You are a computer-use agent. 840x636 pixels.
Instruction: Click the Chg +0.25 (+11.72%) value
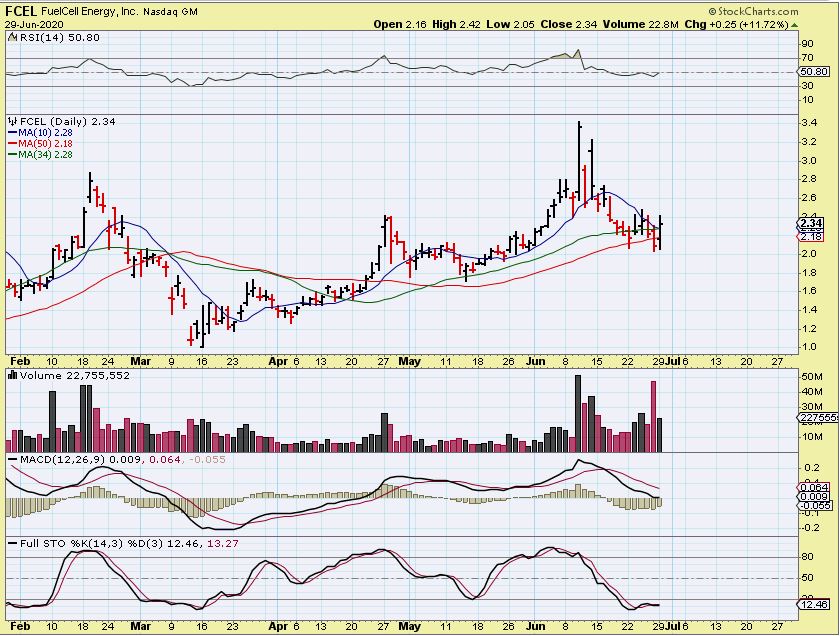click(737, 25)
